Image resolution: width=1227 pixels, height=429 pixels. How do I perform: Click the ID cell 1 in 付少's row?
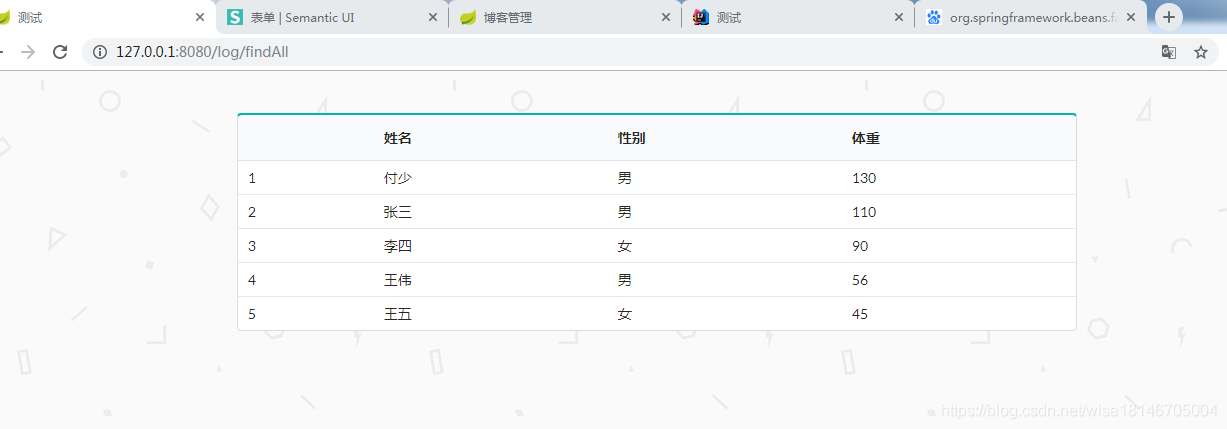(252, 178)
